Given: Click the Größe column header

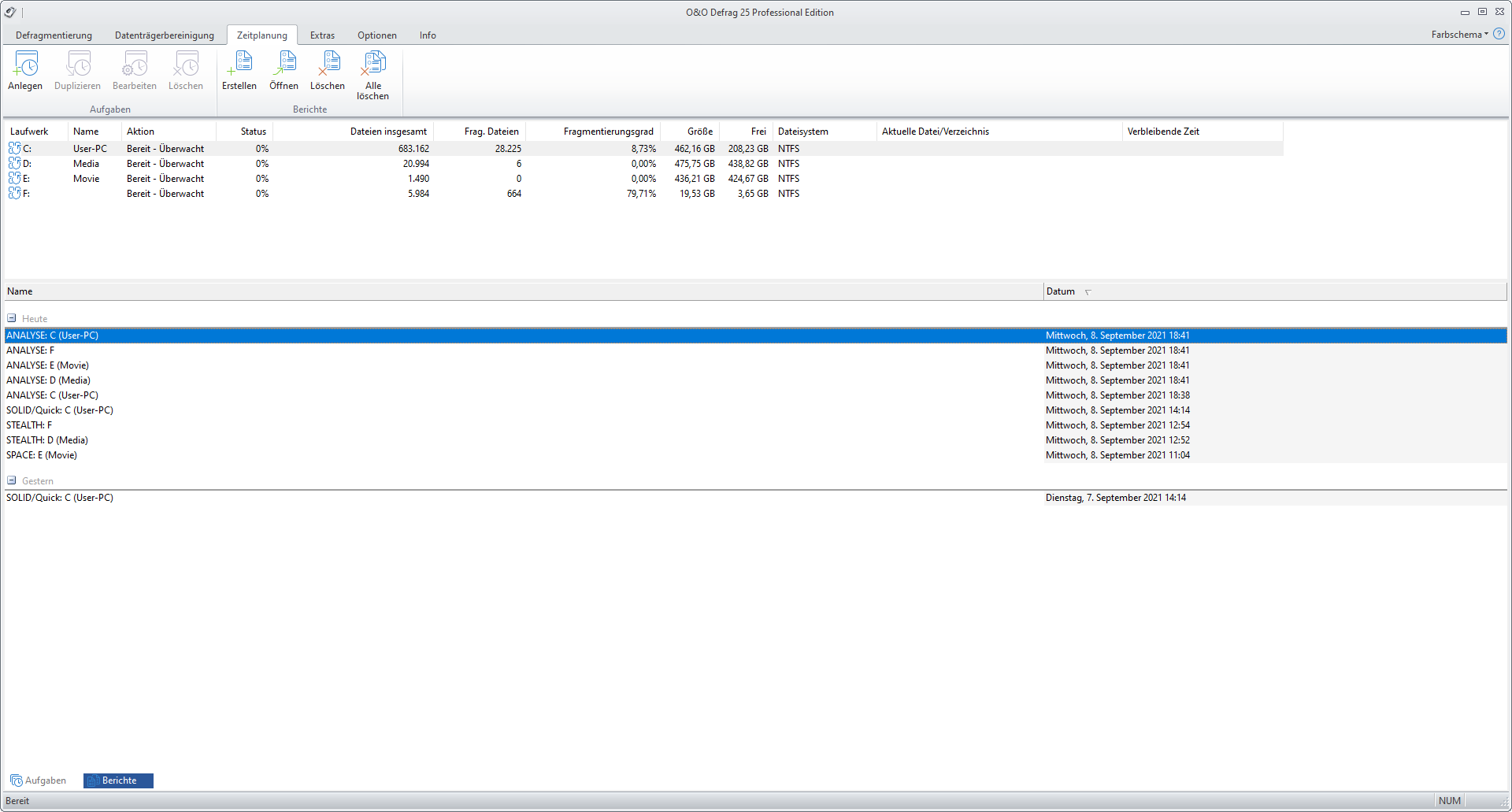Looking at the screenshot, I should [x=690, y=132].
